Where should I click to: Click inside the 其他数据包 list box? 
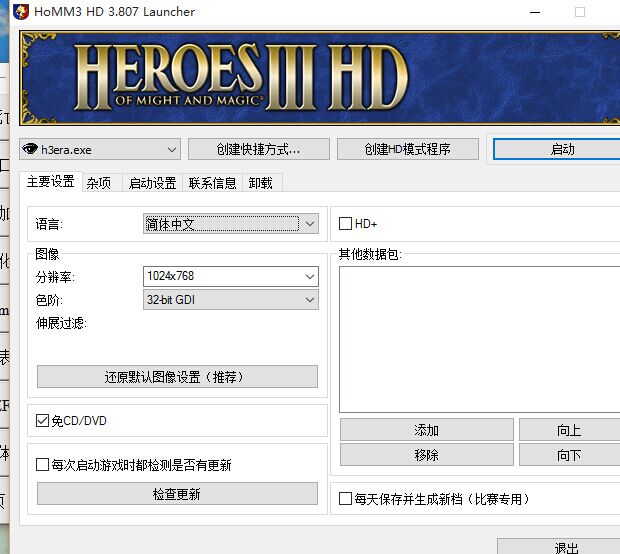tap(479, 339)
